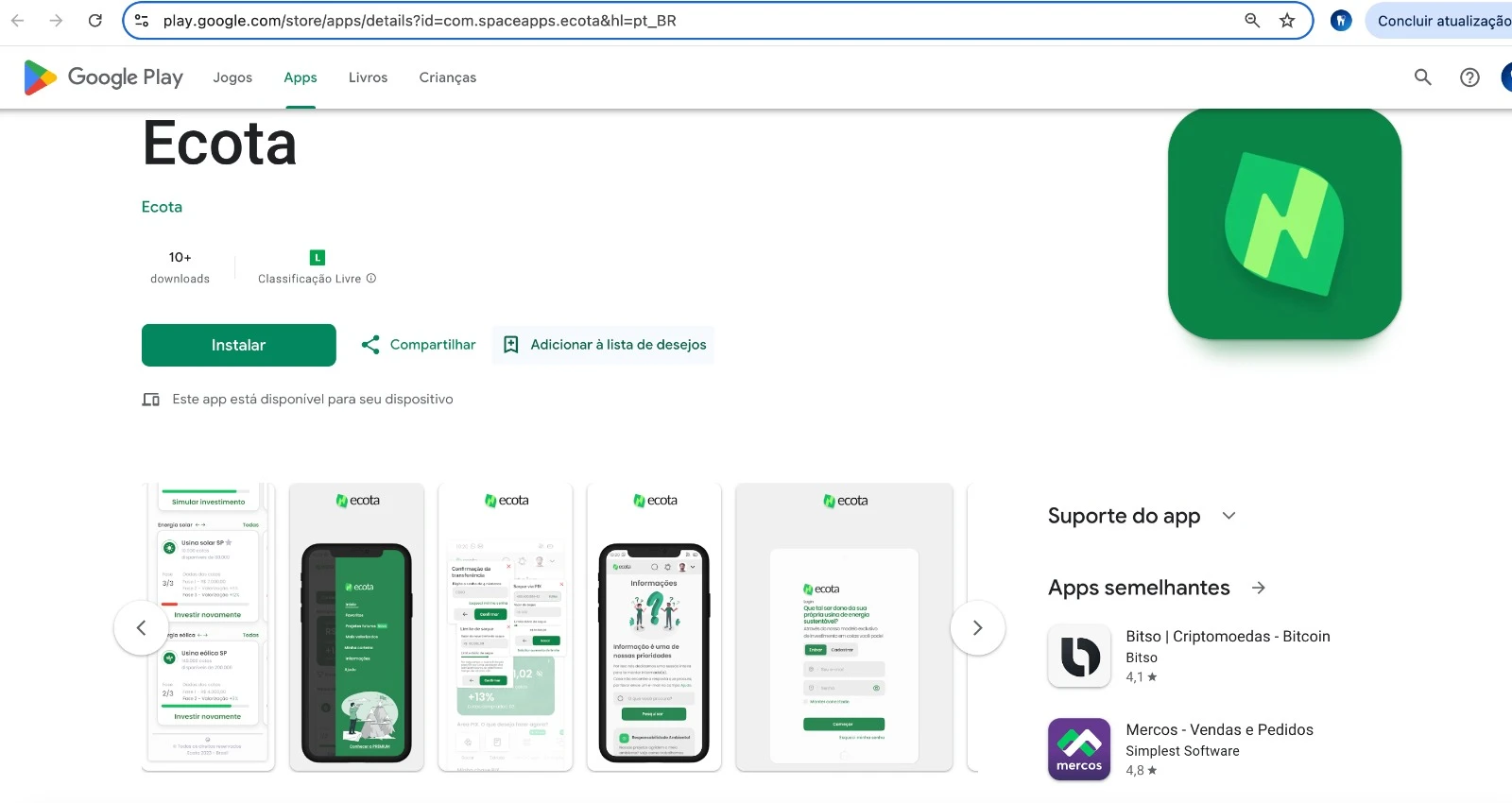Open the browser profile avatar
The width and height of the screenshot is (1512, 803).
coord(1341,20)
